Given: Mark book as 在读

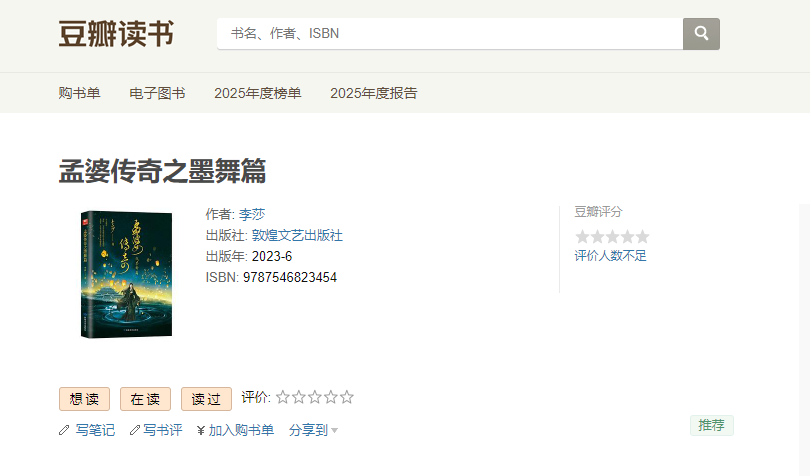Looking at the screenshot, I should (x=145, y=399).
